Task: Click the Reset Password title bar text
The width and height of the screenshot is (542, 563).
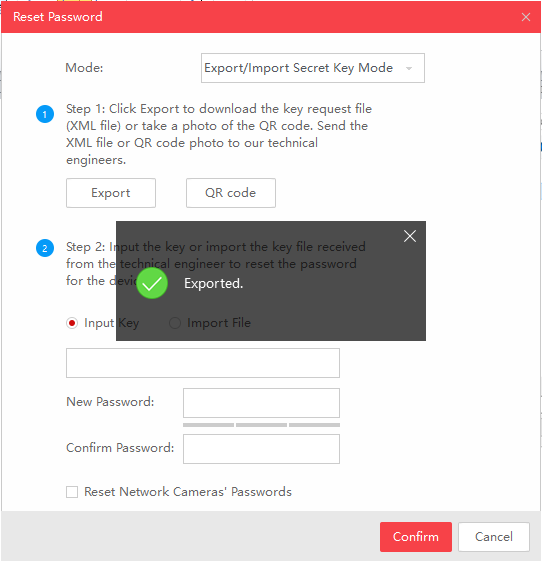Action: tap(58, 17)
